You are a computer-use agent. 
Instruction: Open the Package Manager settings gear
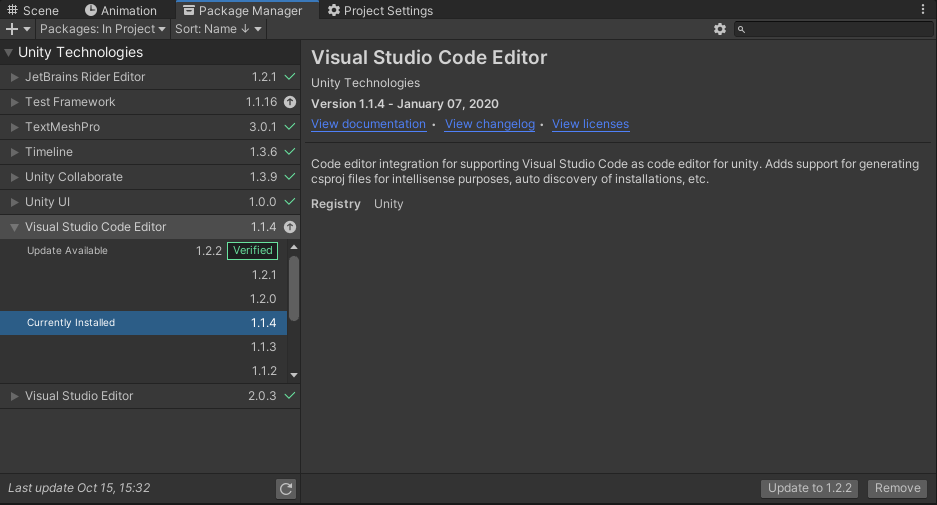pyautogui.click(x=720, y=29)
